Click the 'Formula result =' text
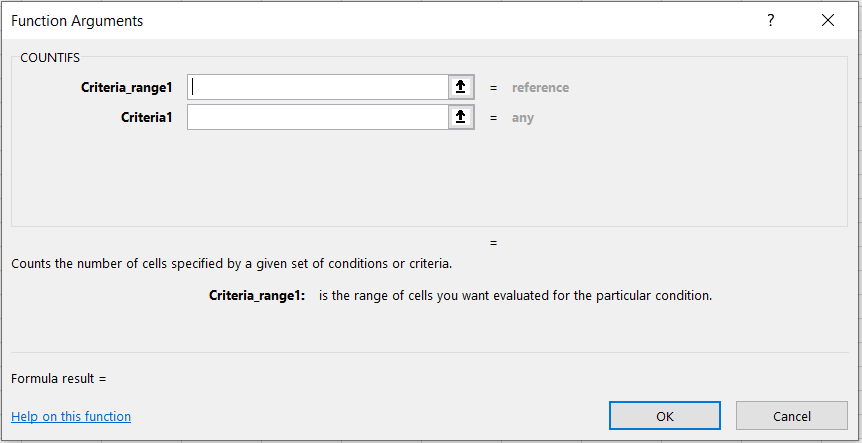The image size is (862, 443). tap(58, 378)
